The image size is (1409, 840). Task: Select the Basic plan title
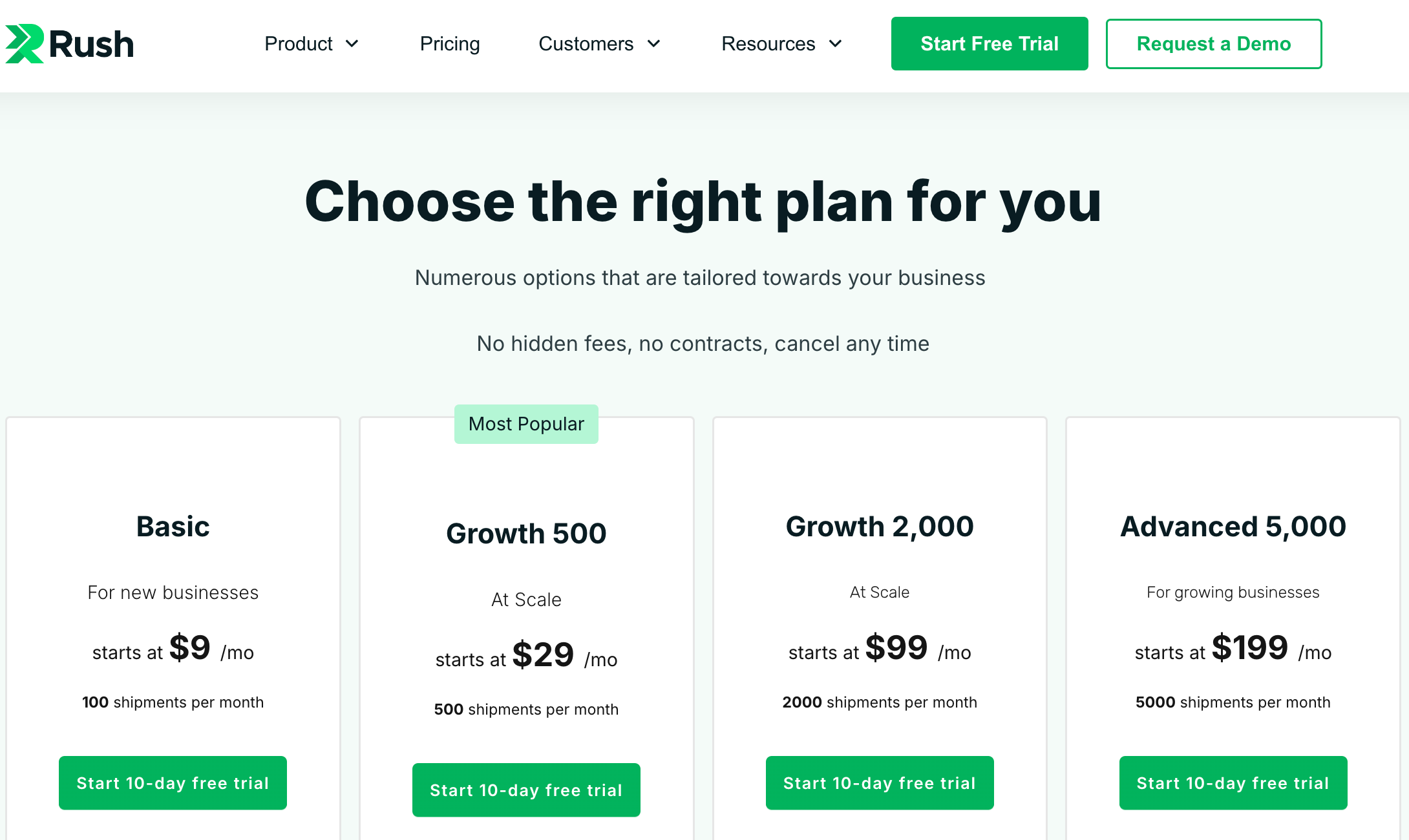[173, 527]
